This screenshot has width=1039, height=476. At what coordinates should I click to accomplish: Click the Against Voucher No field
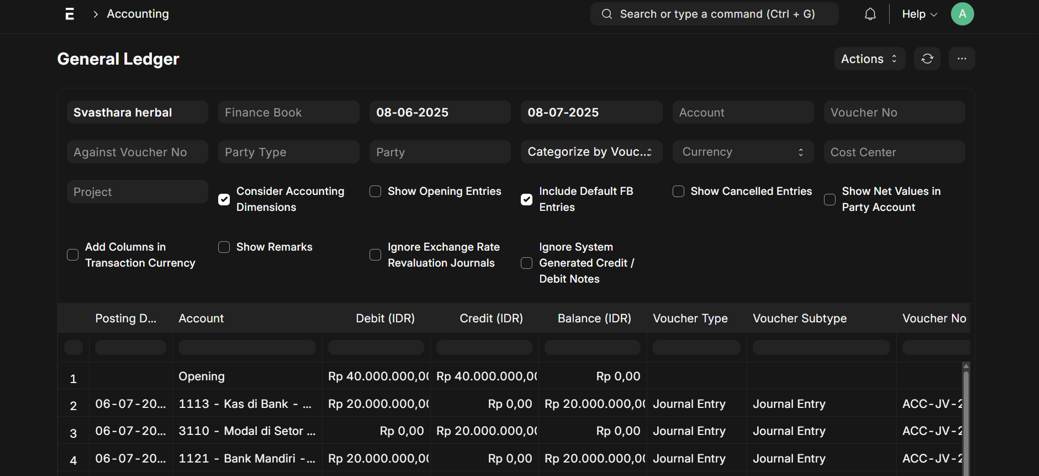(x=137, y=152)
